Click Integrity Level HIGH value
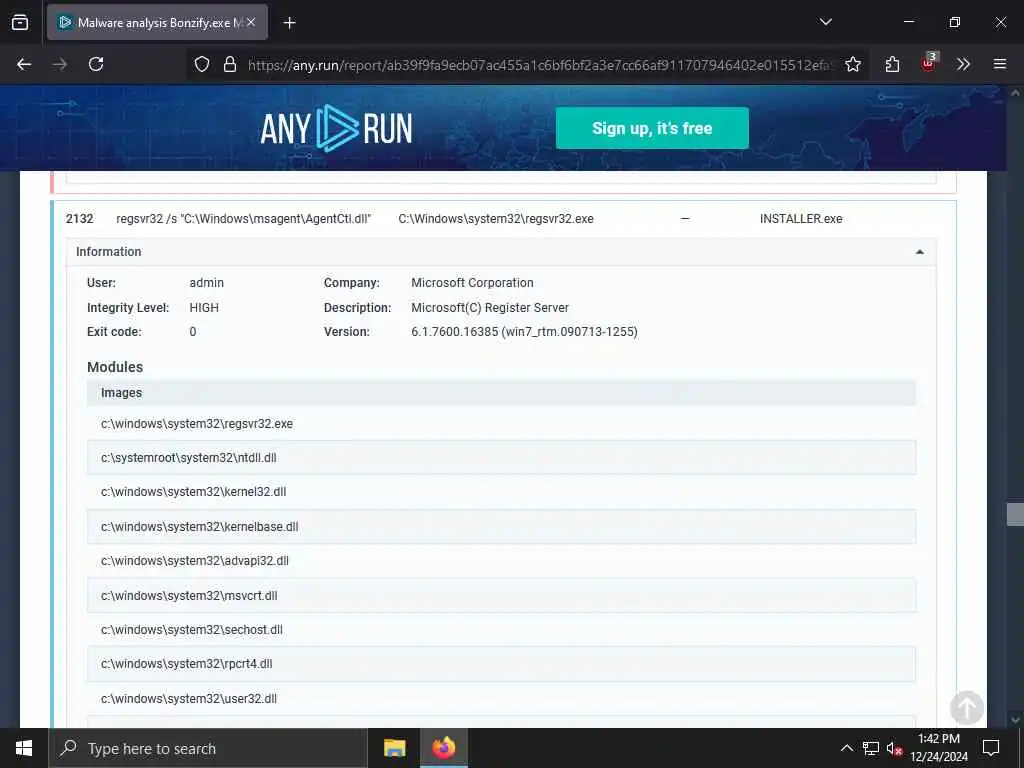Image resolution: width=1024 pixels, height=768 pixels. tap(204, 308)
